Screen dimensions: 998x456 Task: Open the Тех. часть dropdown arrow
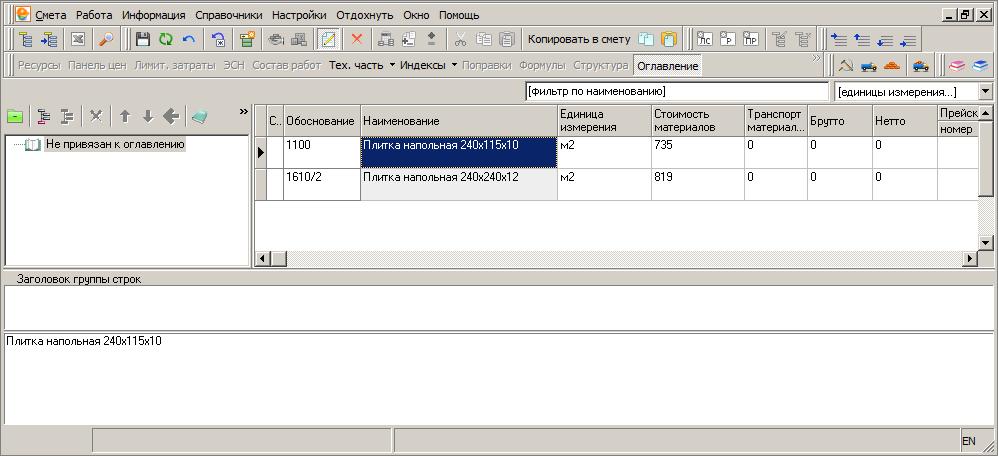(392, 65)
